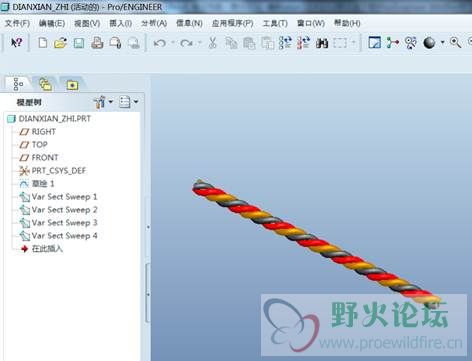Viewport: 472px width, 361px height.
Task: Switch to the favorites folder tab
Action: 72,85
